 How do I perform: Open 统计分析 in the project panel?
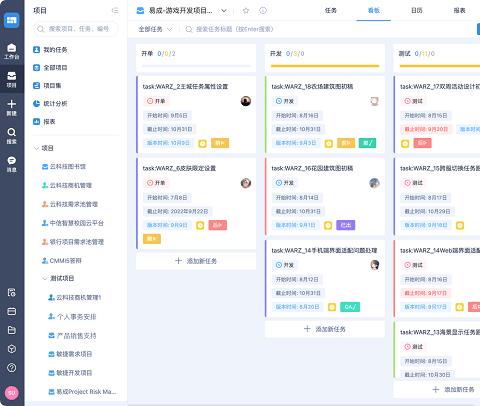tap(50, 104)
